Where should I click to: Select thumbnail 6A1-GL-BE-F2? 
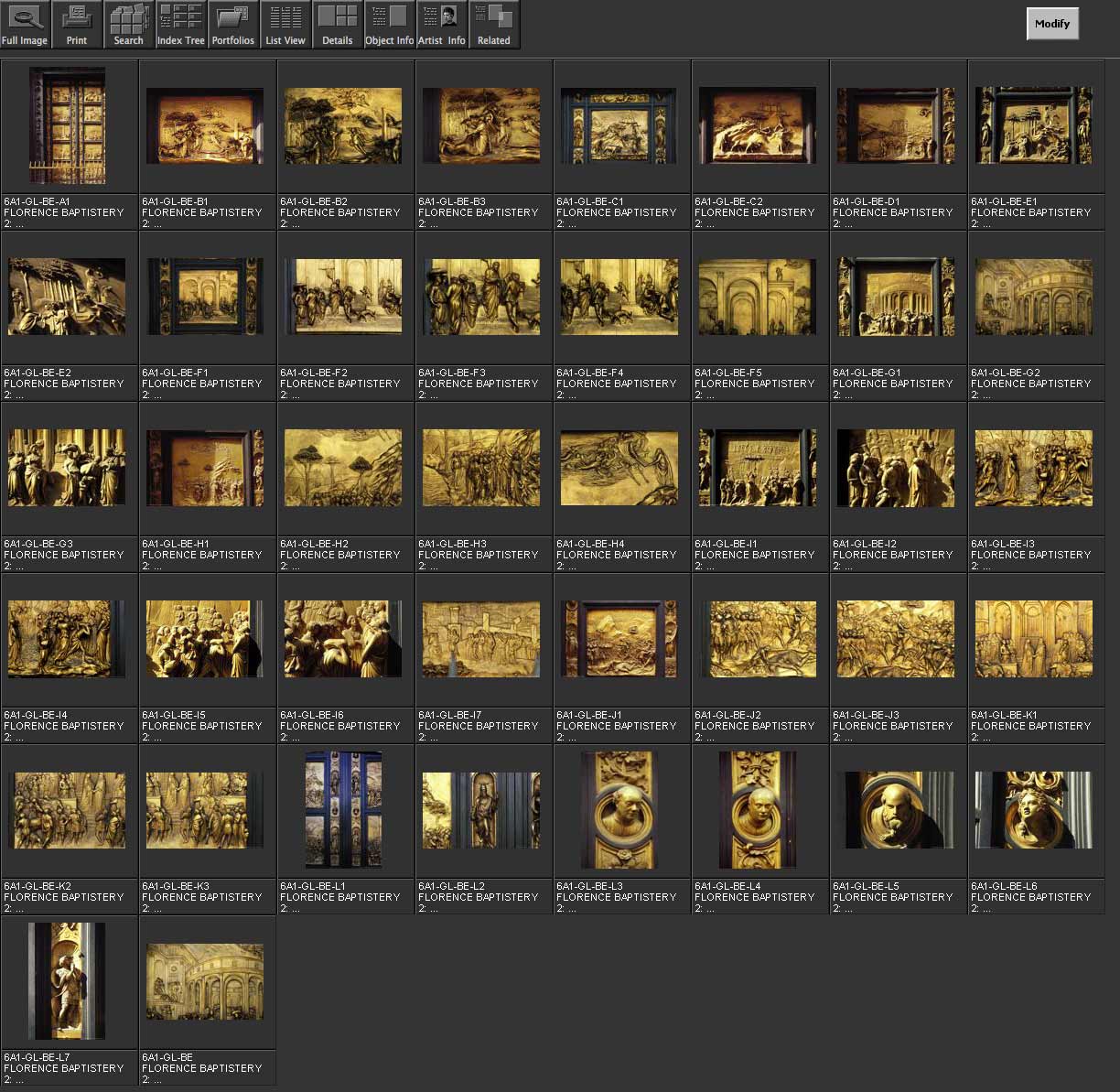[x=343, y=297]
